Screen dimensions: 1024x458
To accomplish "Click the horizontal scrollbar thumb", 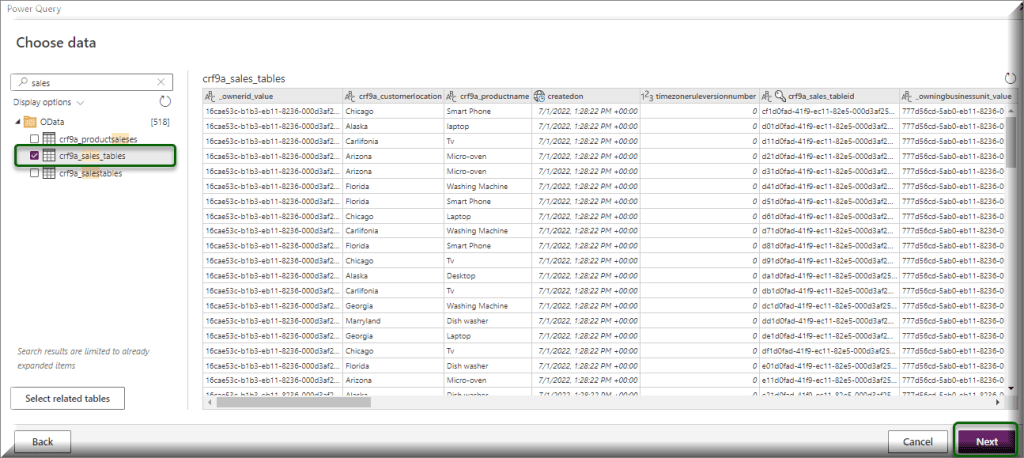I will tap(294, 403).
